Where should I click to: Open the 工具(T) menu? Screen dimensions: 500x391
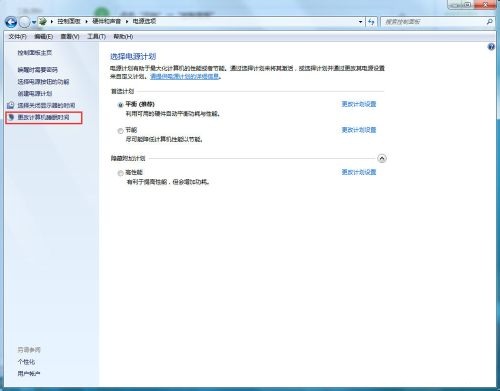(96, 37)
